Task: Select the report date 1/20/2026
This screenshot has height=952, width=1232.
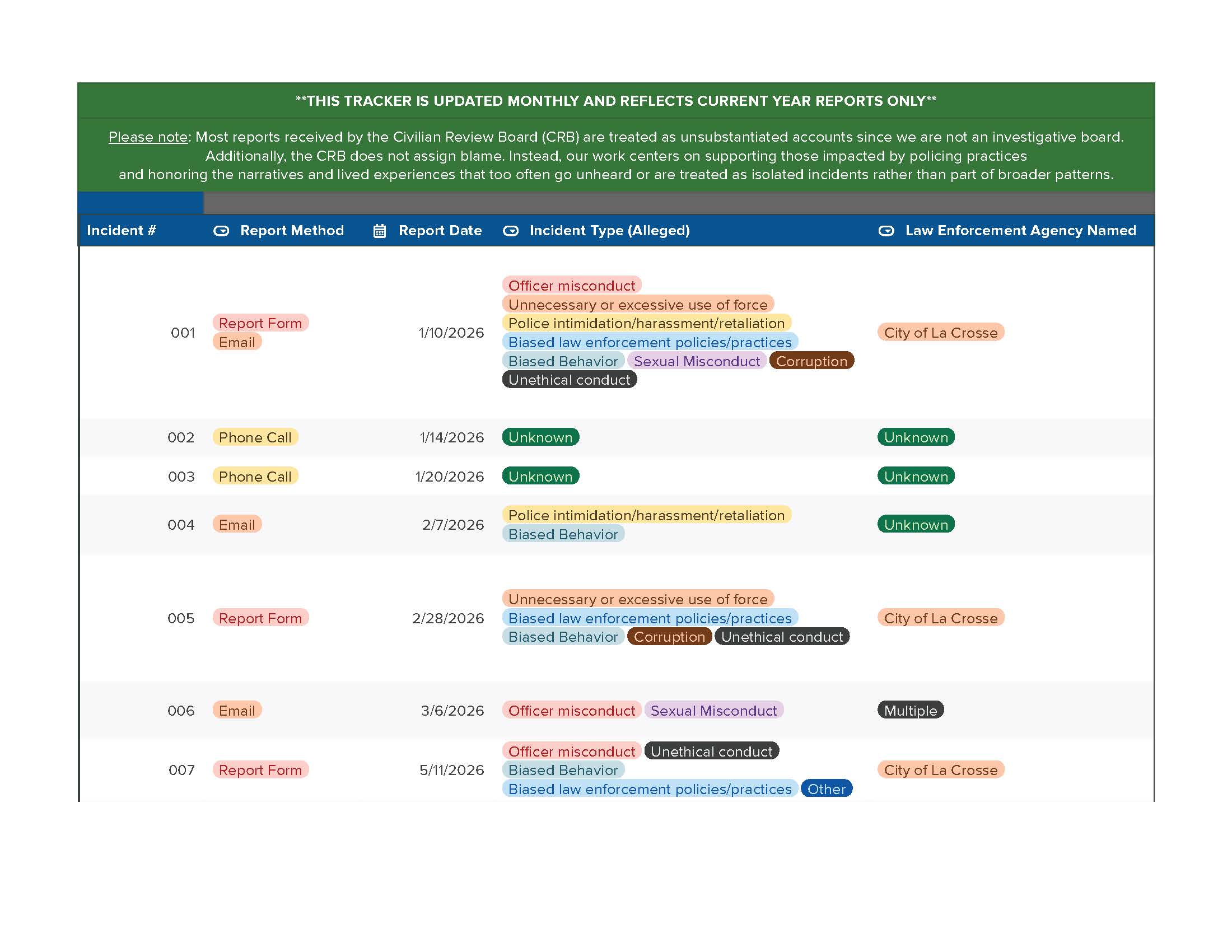Action: [x=450, y=477]
